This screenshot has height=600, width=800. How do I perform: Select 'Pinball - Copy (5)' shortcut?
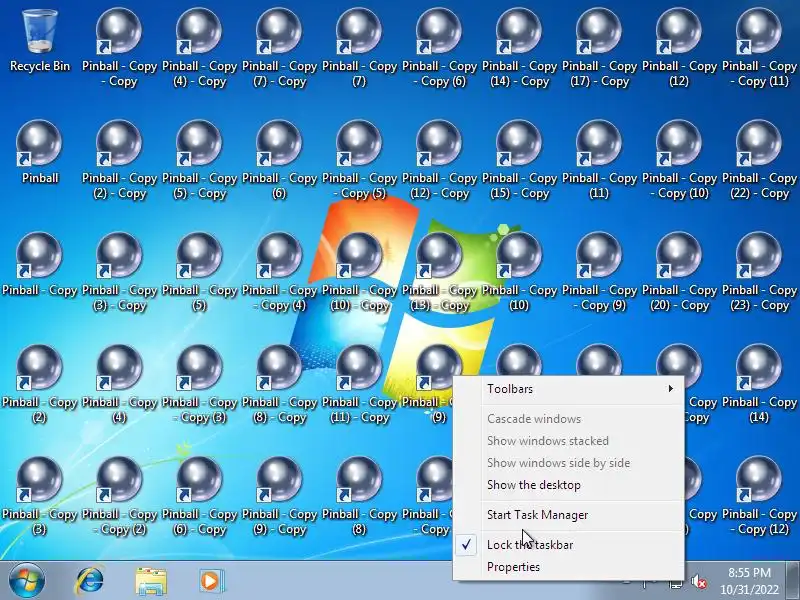tap(199, 271)
